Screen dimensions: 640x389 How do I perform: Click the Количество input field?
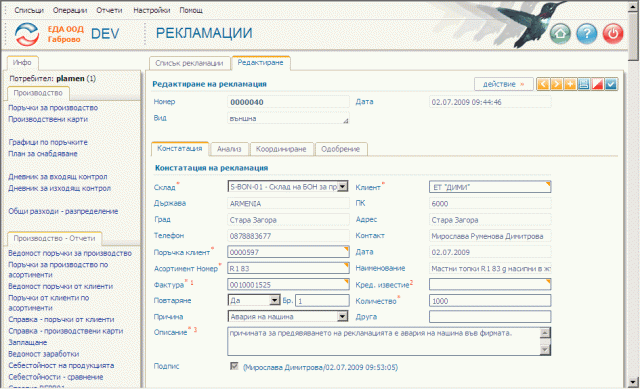[x=490, y=301]
